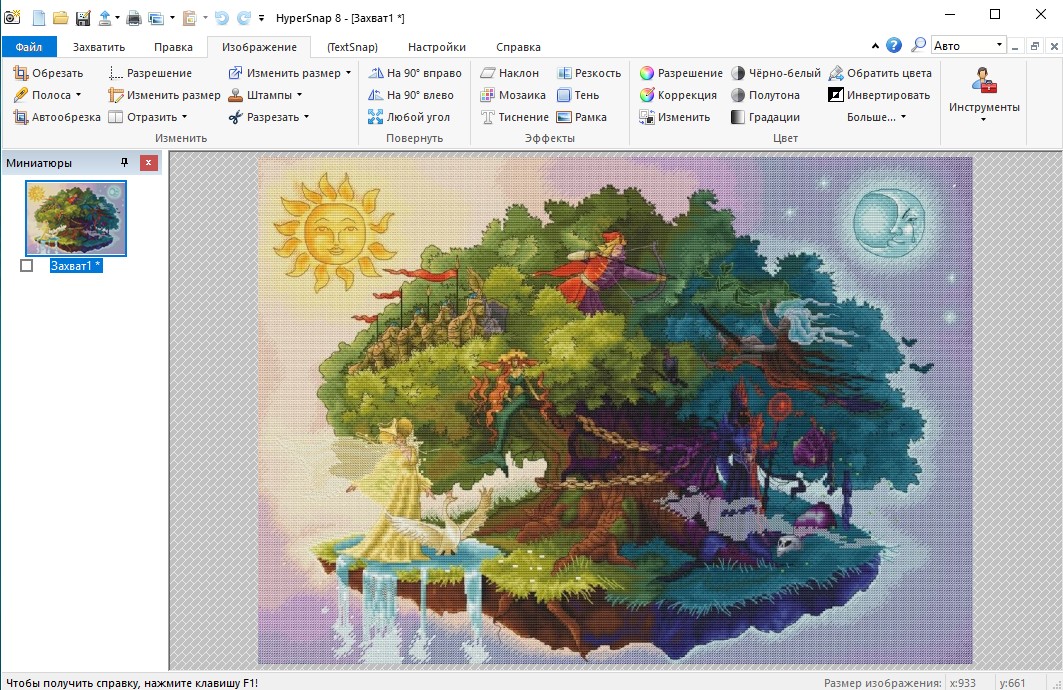Toggle the Миниатюры panel pin
Image resolution: width=1063 pixels, height=690 pixels.
coord(124,163)
